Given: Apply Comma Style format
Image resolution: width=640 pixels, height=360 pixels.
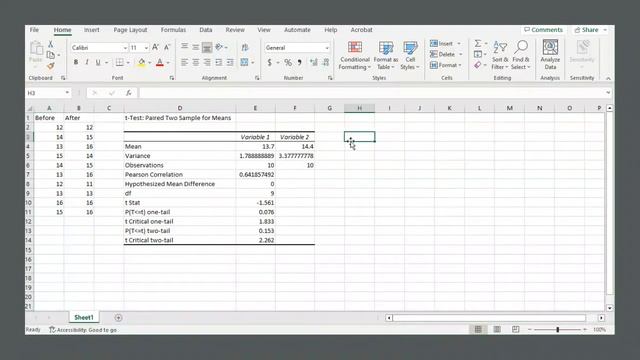Looking at the screenshot, I should pyautogui.click(x=300, y=62).
